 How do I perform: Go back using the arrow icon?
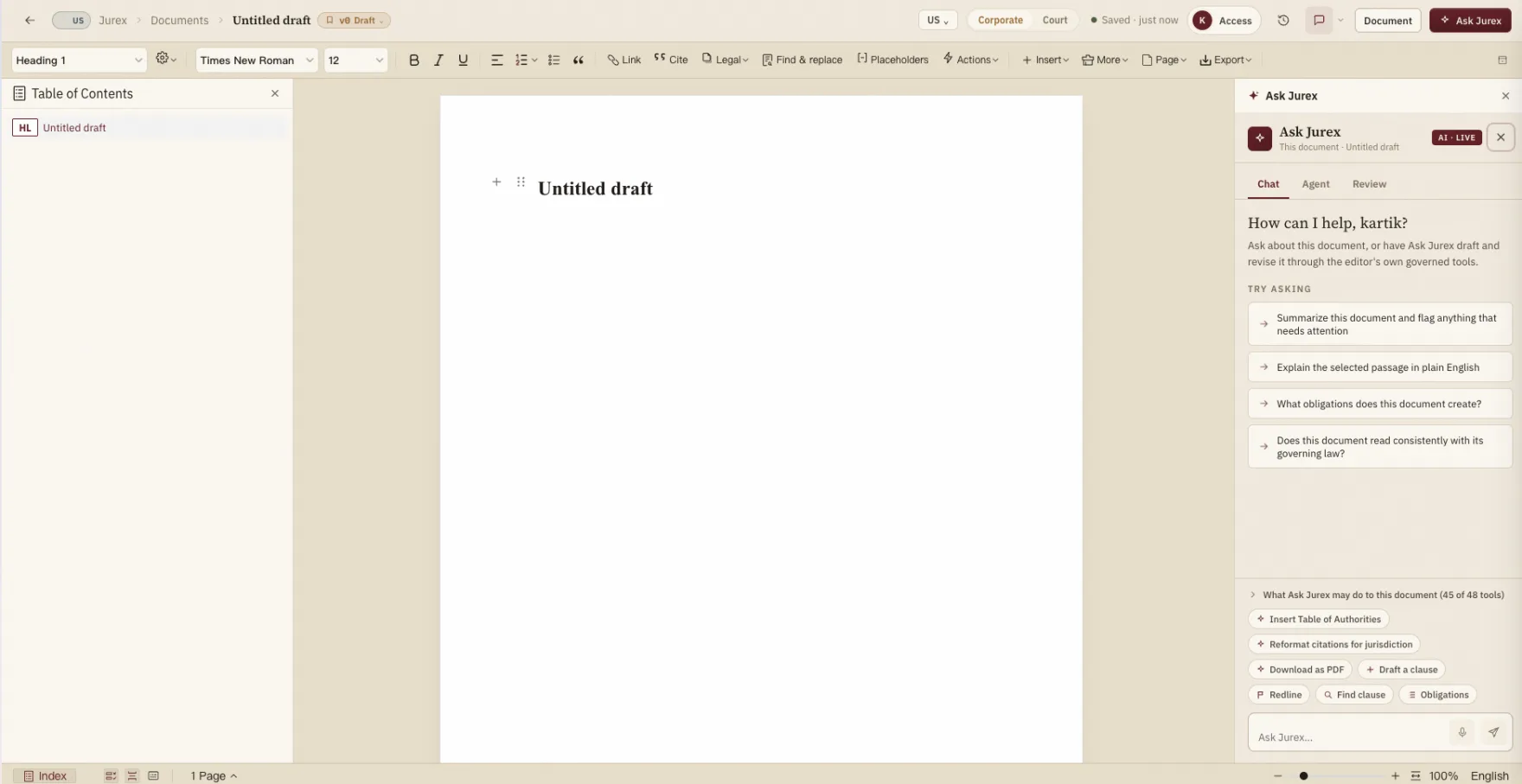click(29, 20)
